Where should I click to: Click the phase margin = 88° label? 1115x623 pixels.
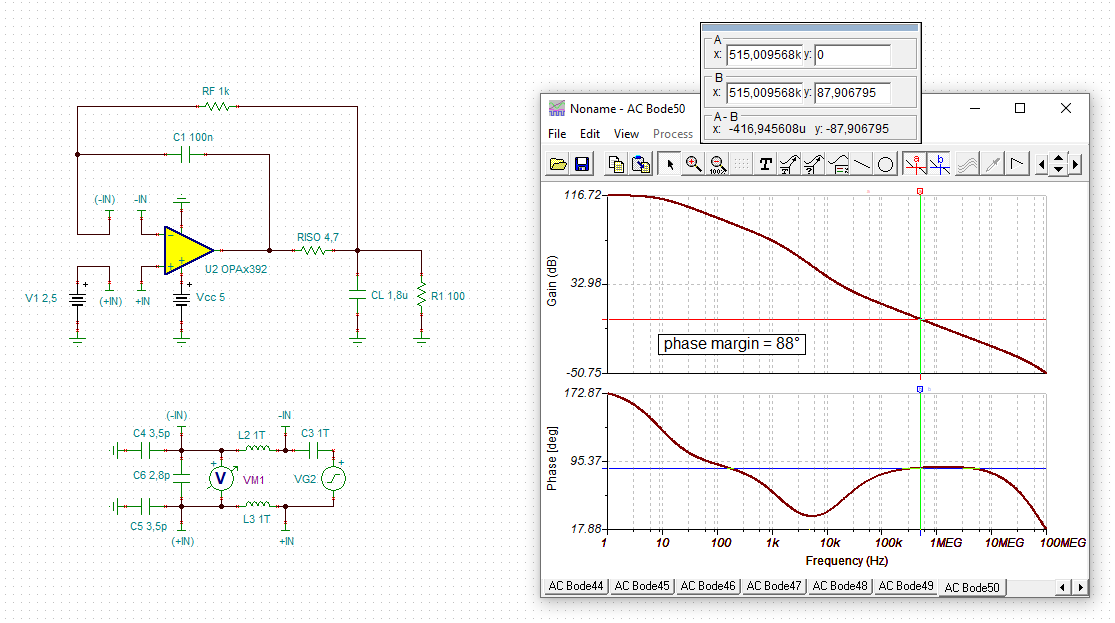732,344
